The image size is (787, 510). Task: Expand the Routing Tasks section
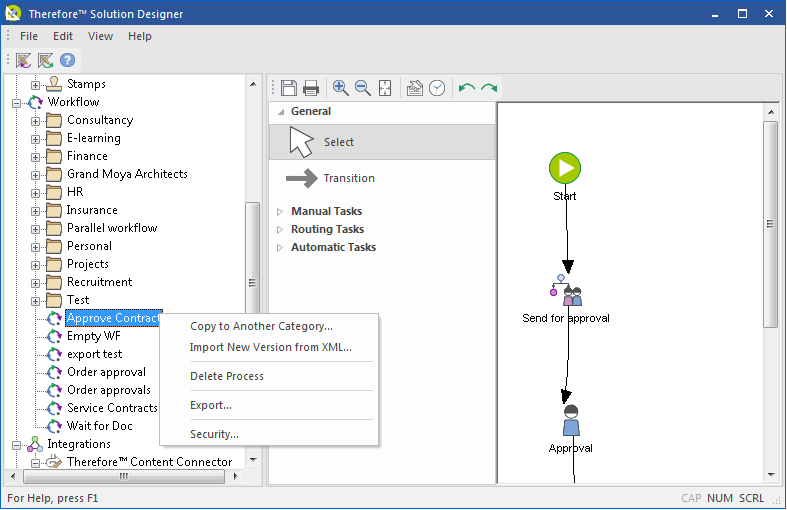(280, 229)
